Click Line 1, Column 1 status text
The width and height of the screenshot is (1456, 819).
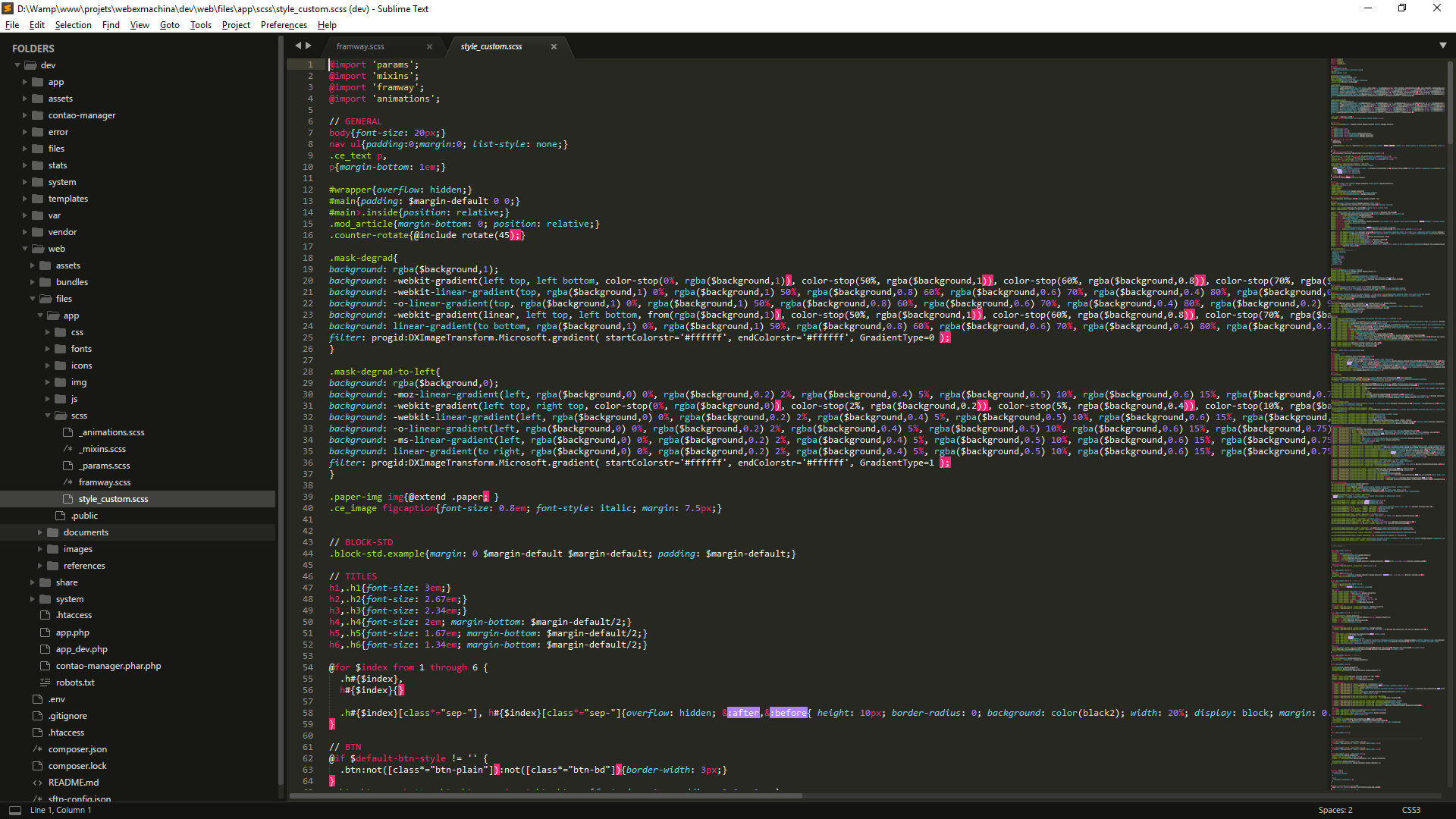61,810
